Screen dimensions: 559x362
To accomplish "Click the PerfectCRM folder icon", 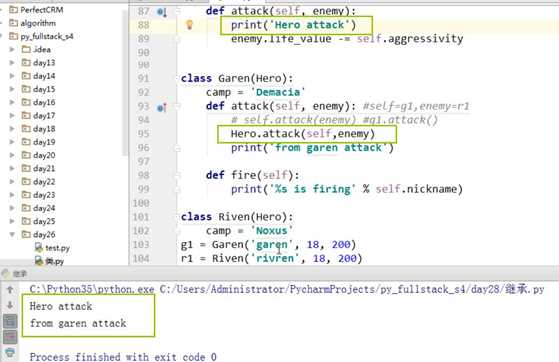I will [14, 10].
